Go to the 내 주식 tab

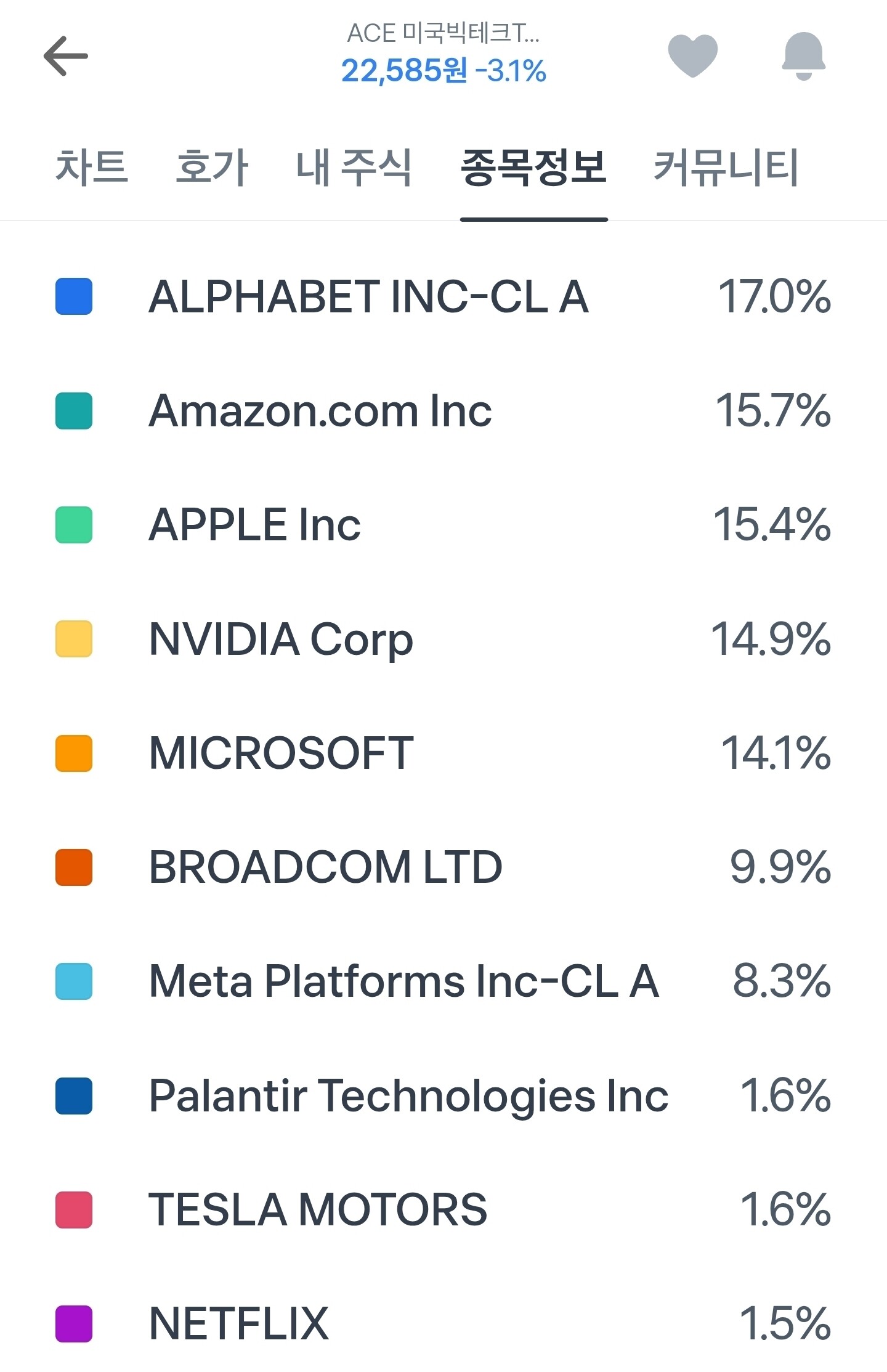354,168
